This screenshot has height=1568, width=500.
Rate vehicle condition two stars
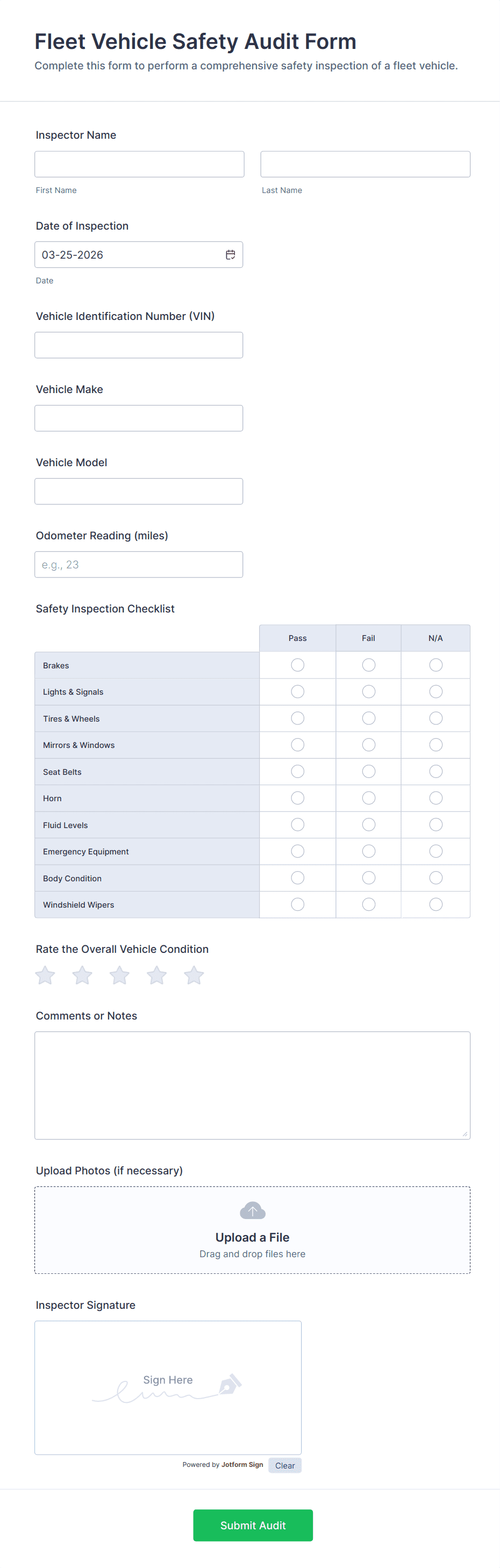click(82, 975)
